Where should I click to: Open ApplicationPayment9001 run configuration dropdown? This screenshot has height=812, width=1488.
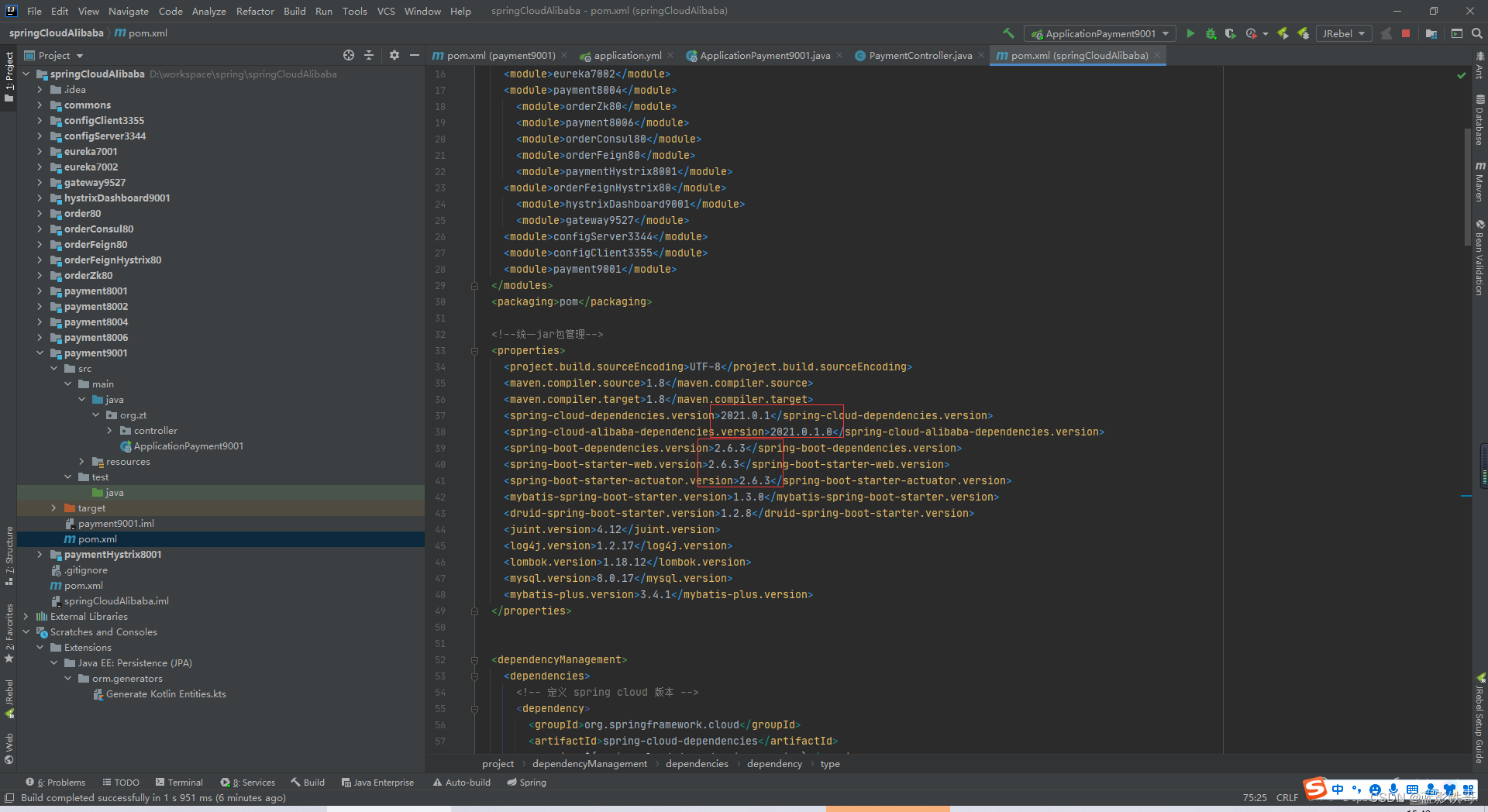pyautogui.click(x=1100, y=33)
